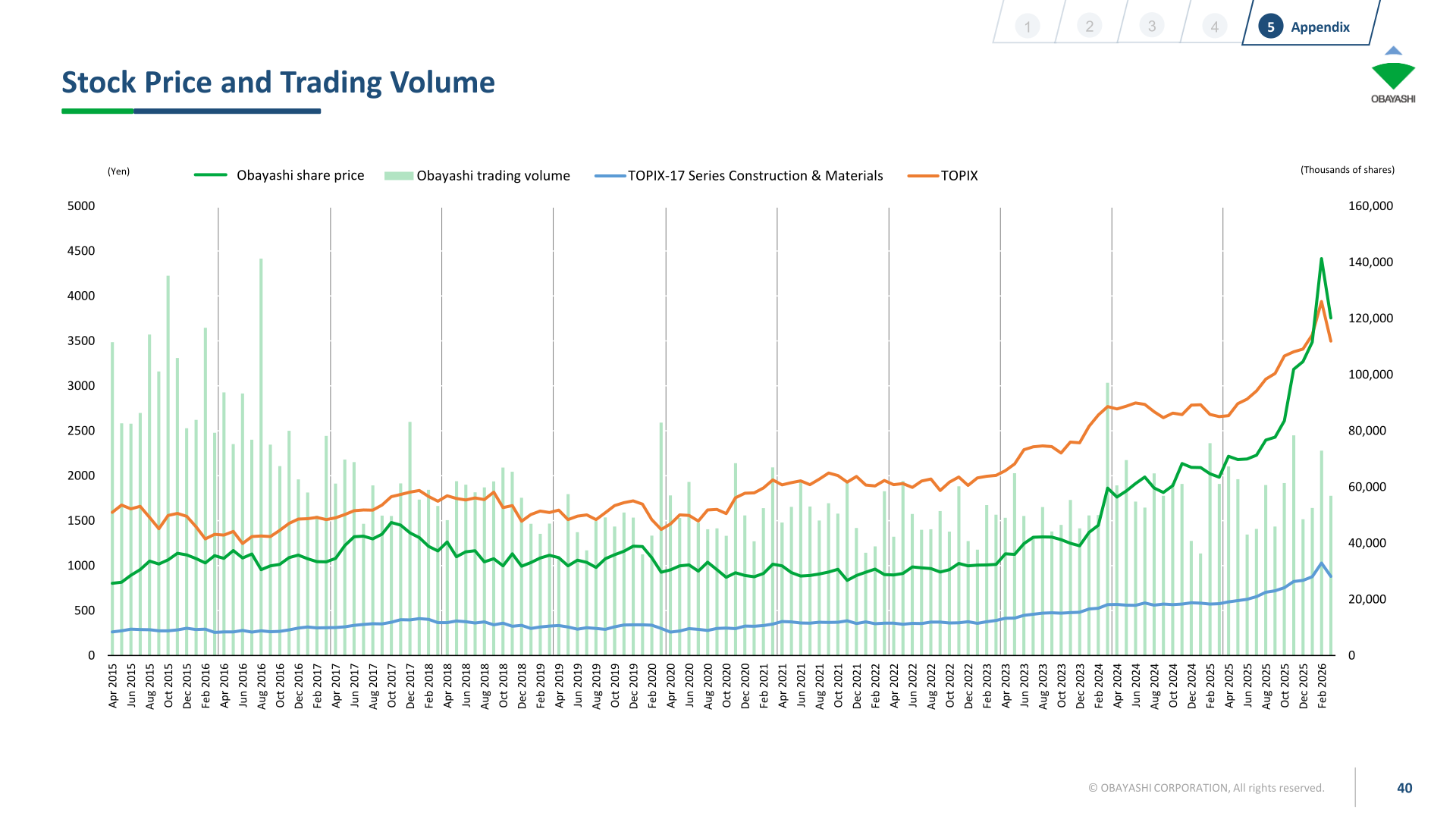Viewport: 1456px width, 819px height.
Task: Click the left axis value 500
Action: 85,610
